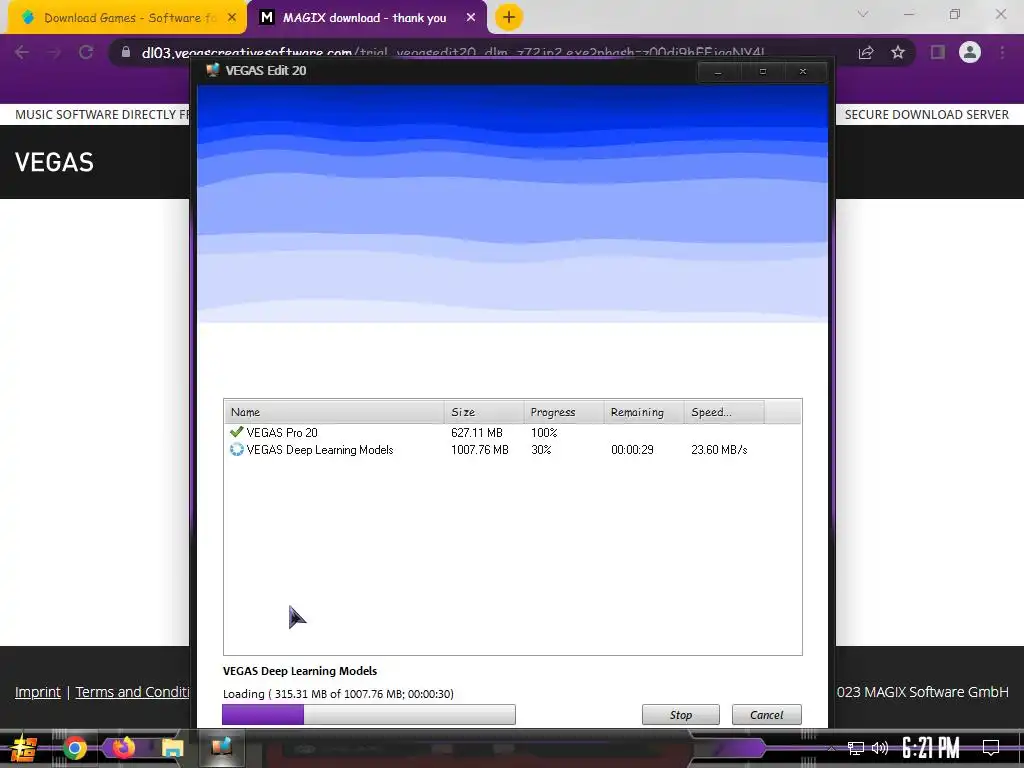Open the Windows Start menu
The height and width of the screenshot is (768, 1024).
click(x=24, y=748)
